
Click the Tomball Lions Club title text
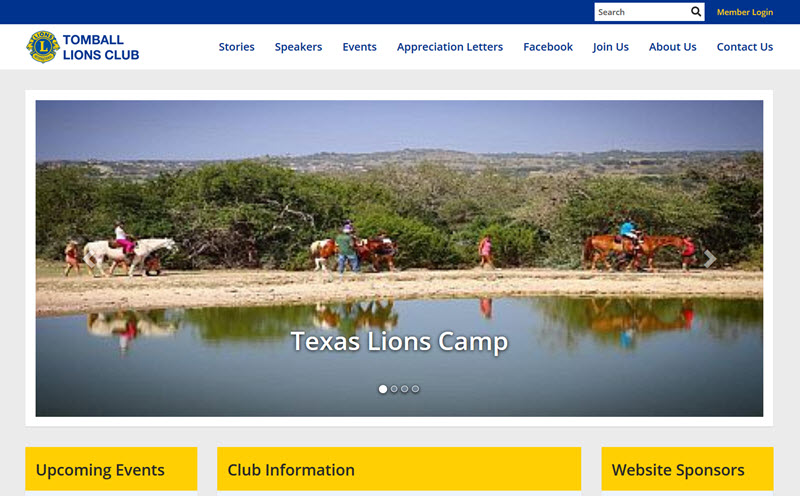coord(101,47)
